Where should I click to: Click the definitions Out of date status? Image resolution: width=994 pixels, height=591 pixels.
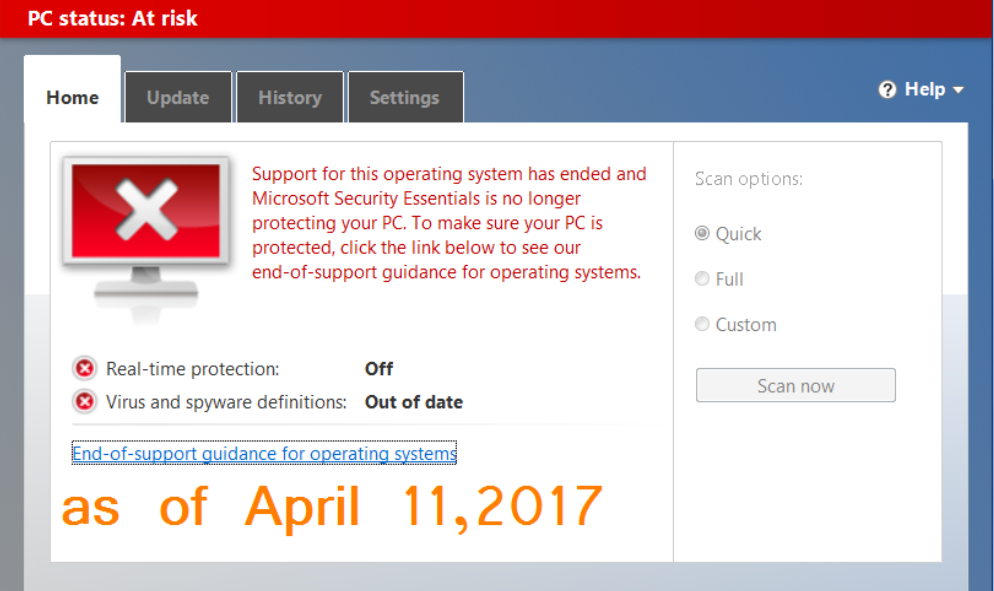pyautogui.click(x=413, y=402)
